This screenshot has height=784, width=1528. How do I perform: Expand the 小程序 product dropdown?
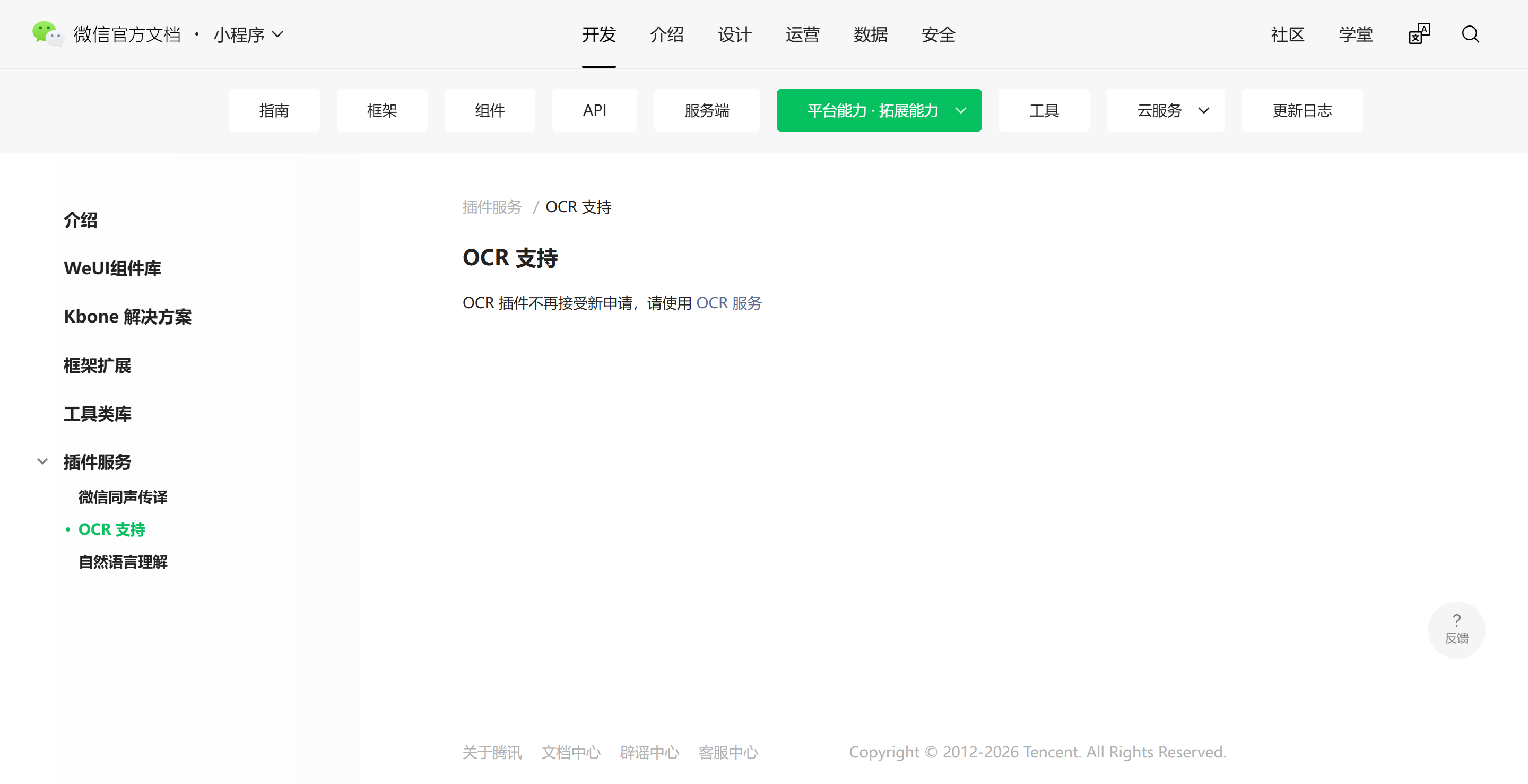pos(248,34)
